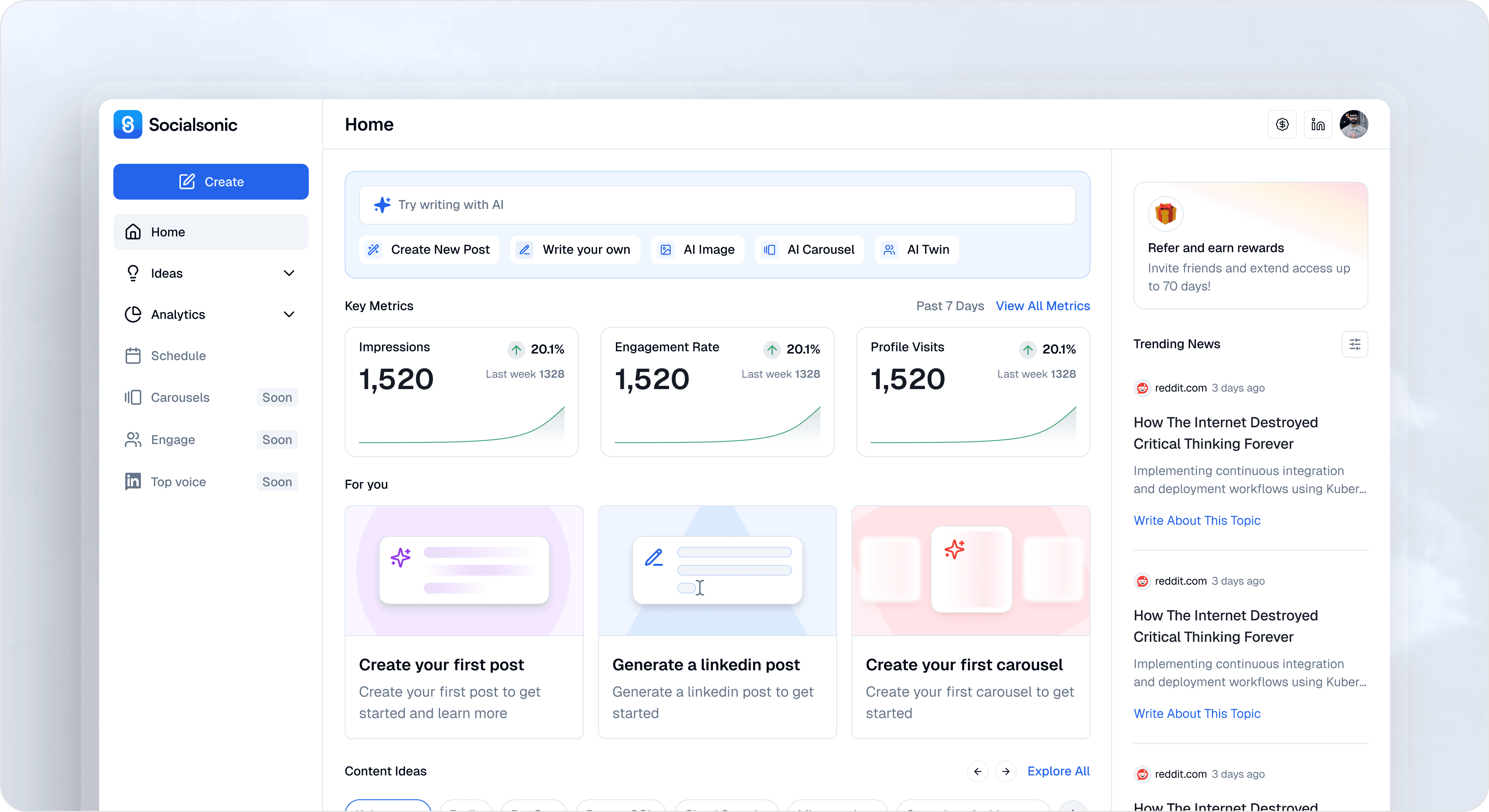Open the user profile avatar

tap(1354, 124)
